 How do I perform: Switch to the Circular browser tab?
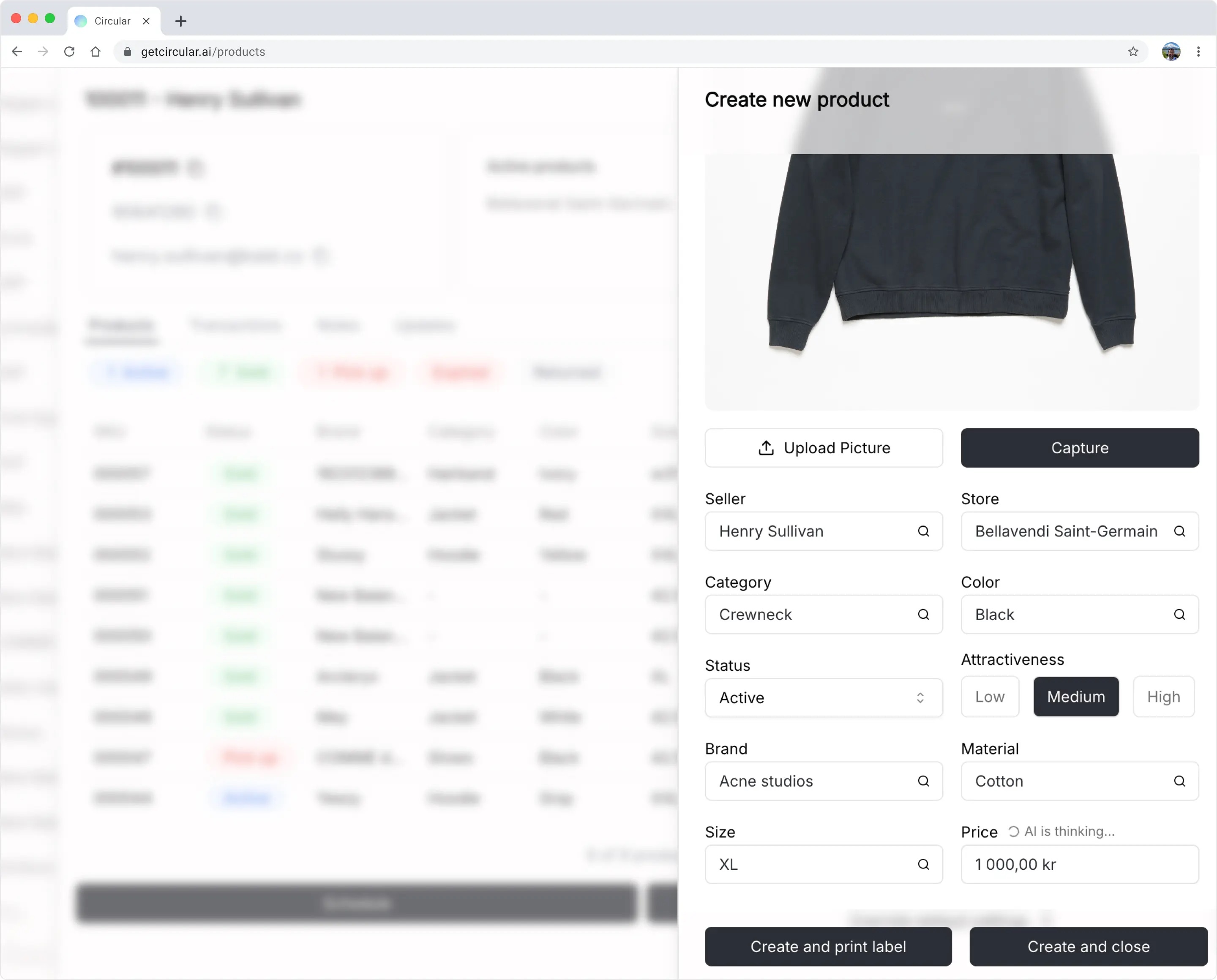pyautogui.click(x=112, y=21)
